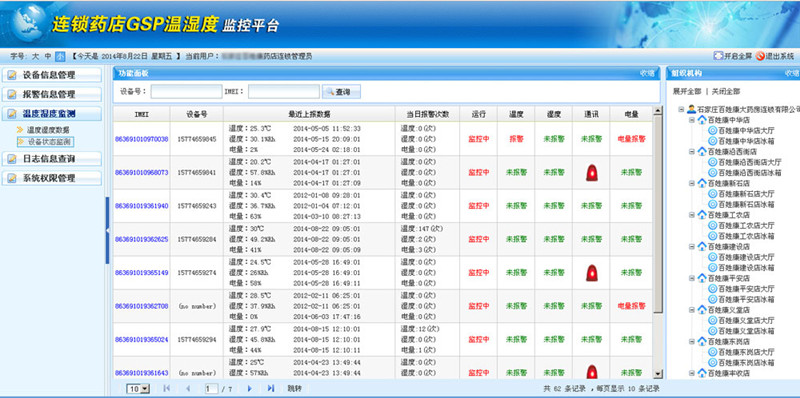Viewport: 800px width, 398px height.
Task: Collapse the 百姓康沿西街店 tree node
Action: (692, 152)
